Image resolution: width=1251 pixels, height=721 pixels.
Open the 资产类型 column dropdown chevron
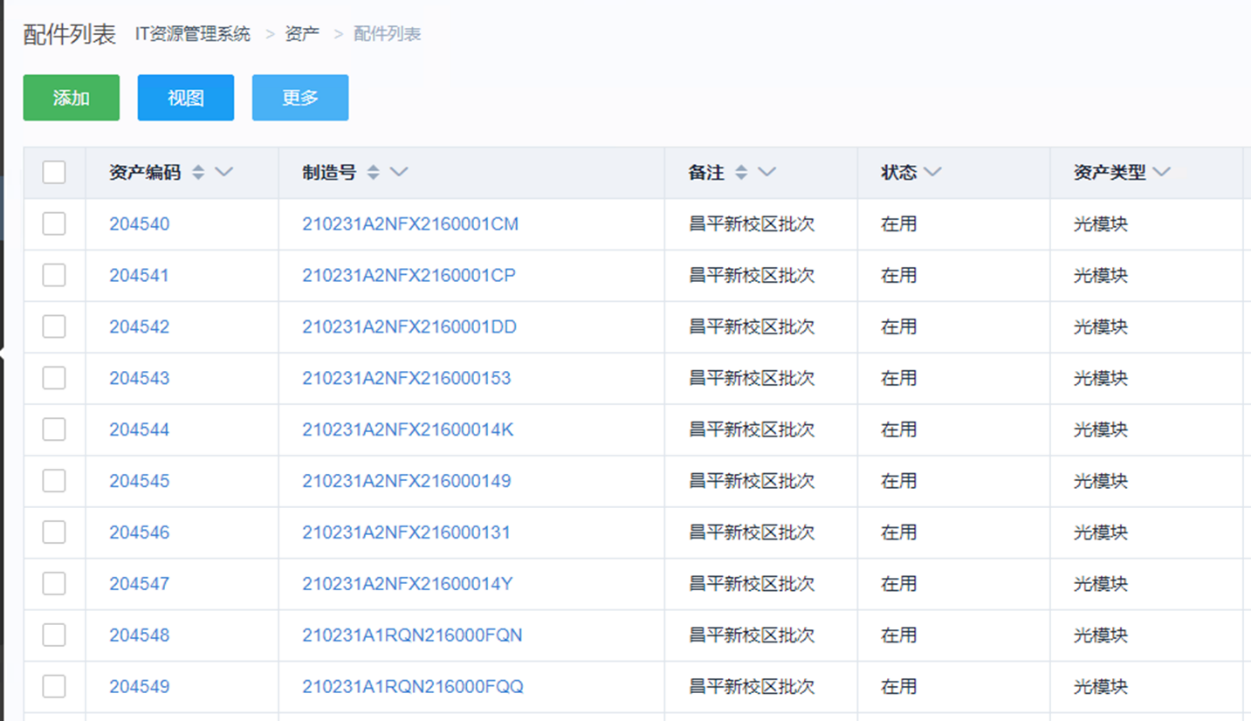point(1161,172)
